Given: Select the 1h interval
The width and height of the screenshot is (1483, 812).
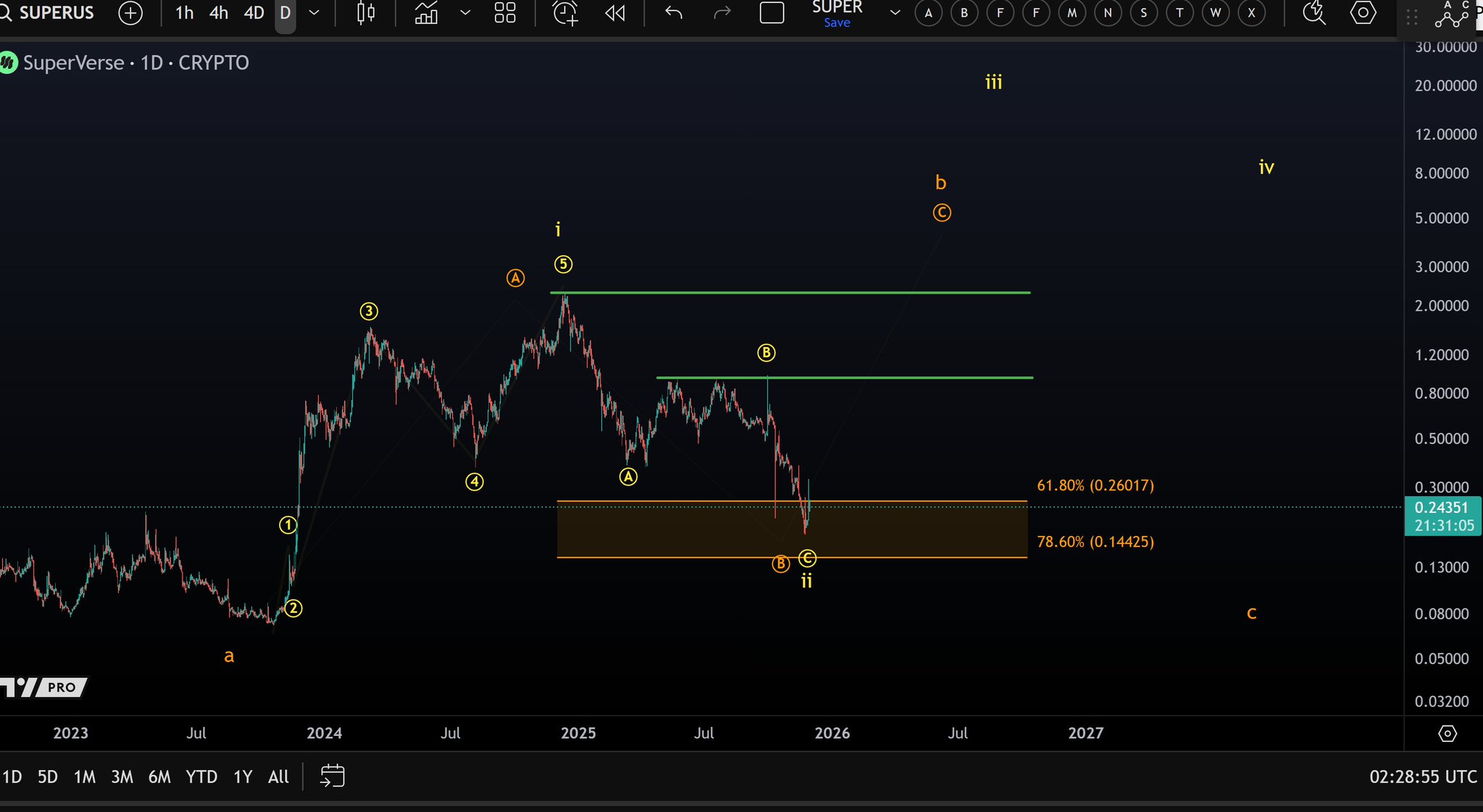Looking at the screenshot, I should [x=185, y=13].
